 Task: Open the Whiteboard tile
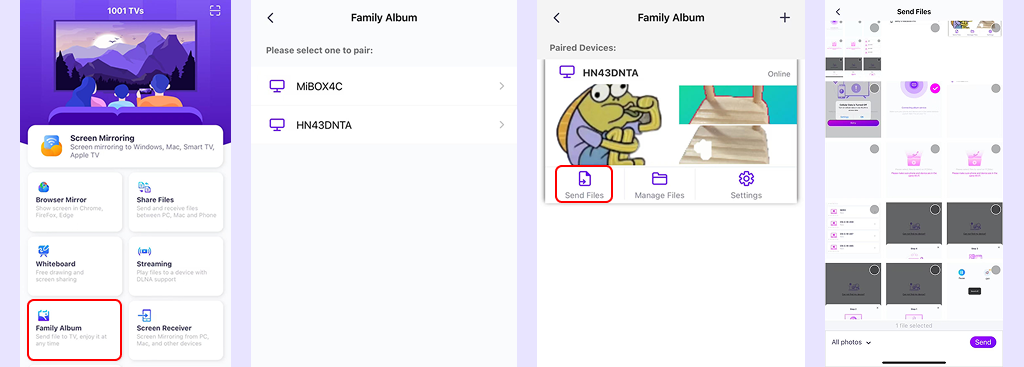point(74,266)
